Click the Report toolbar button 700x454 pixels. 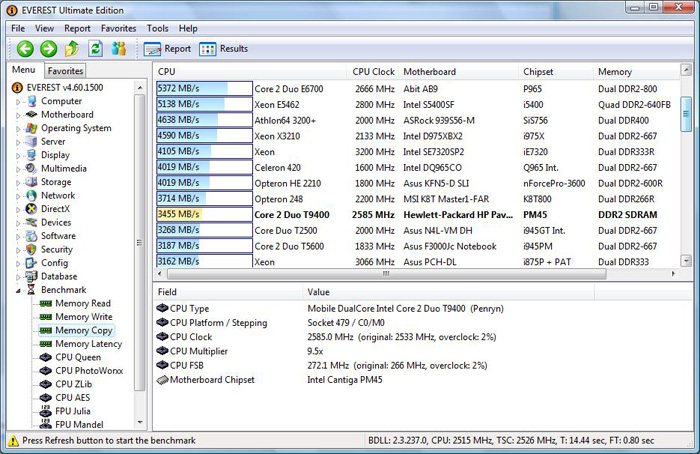[167, 48]
